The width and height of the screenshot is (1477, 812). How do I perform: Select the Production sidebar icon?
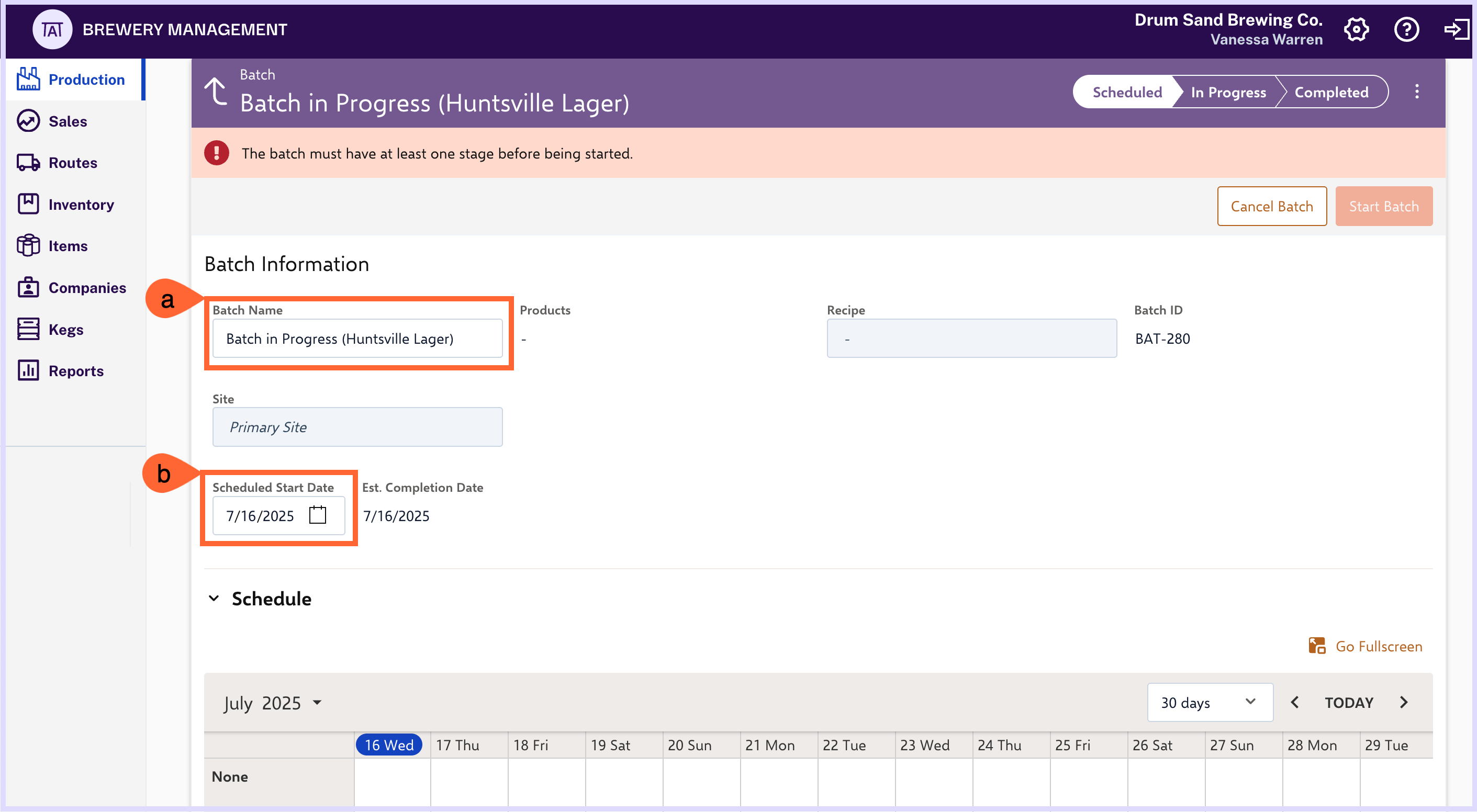pos(28,79)
